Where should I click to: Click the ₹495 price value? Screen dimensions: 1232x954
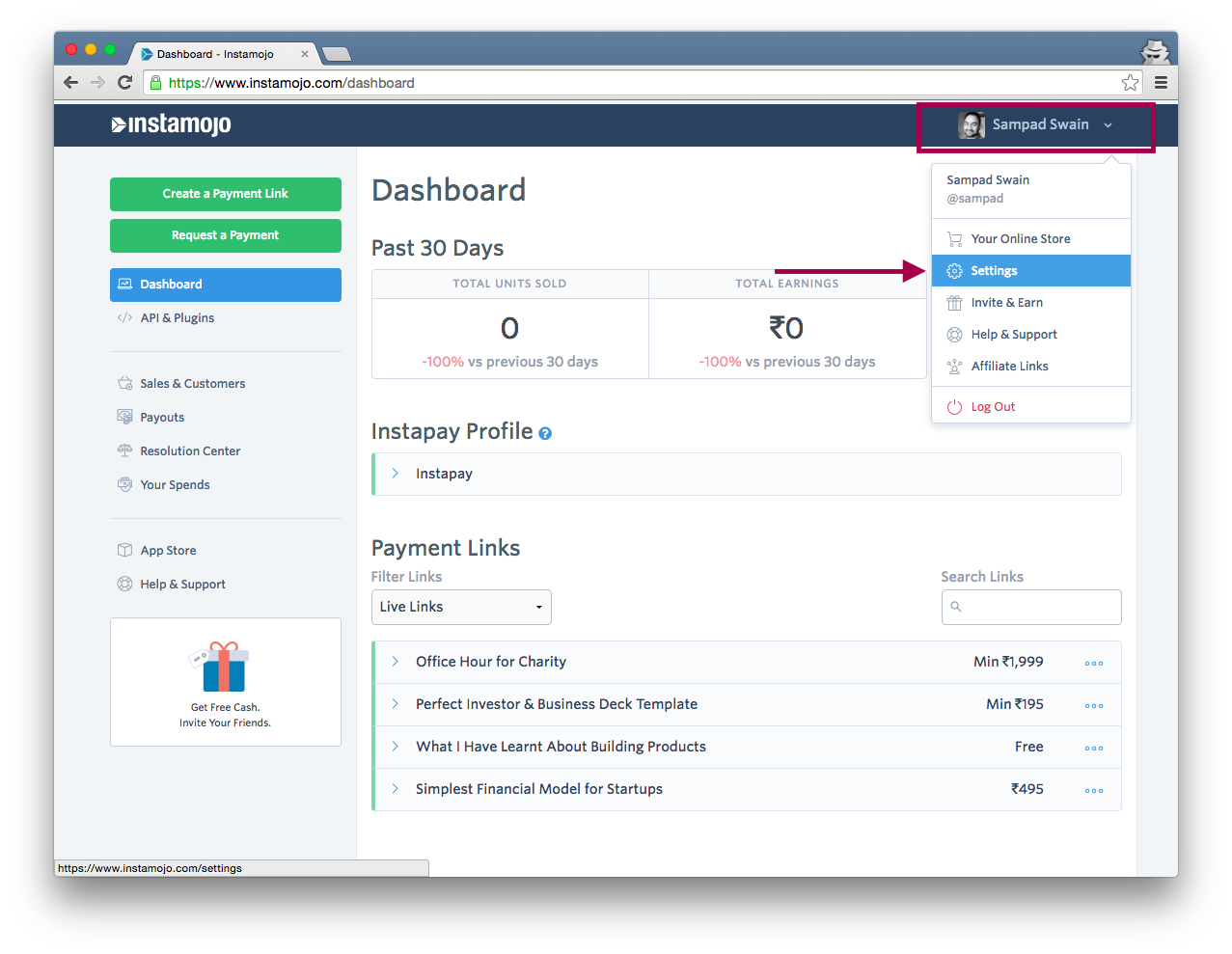pyautogui.click(x=1027, y=789)
